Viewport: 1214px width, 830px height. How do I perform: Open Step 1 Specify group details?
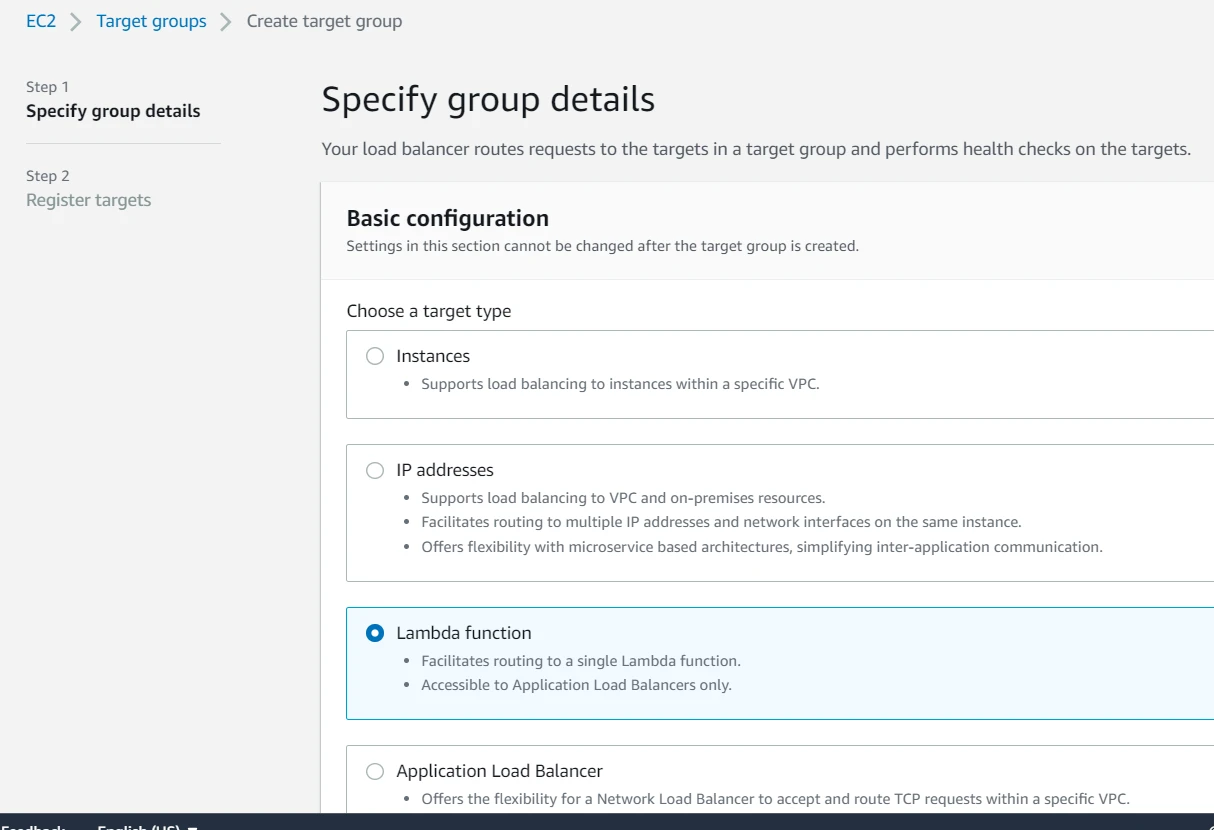pos(113,111)
